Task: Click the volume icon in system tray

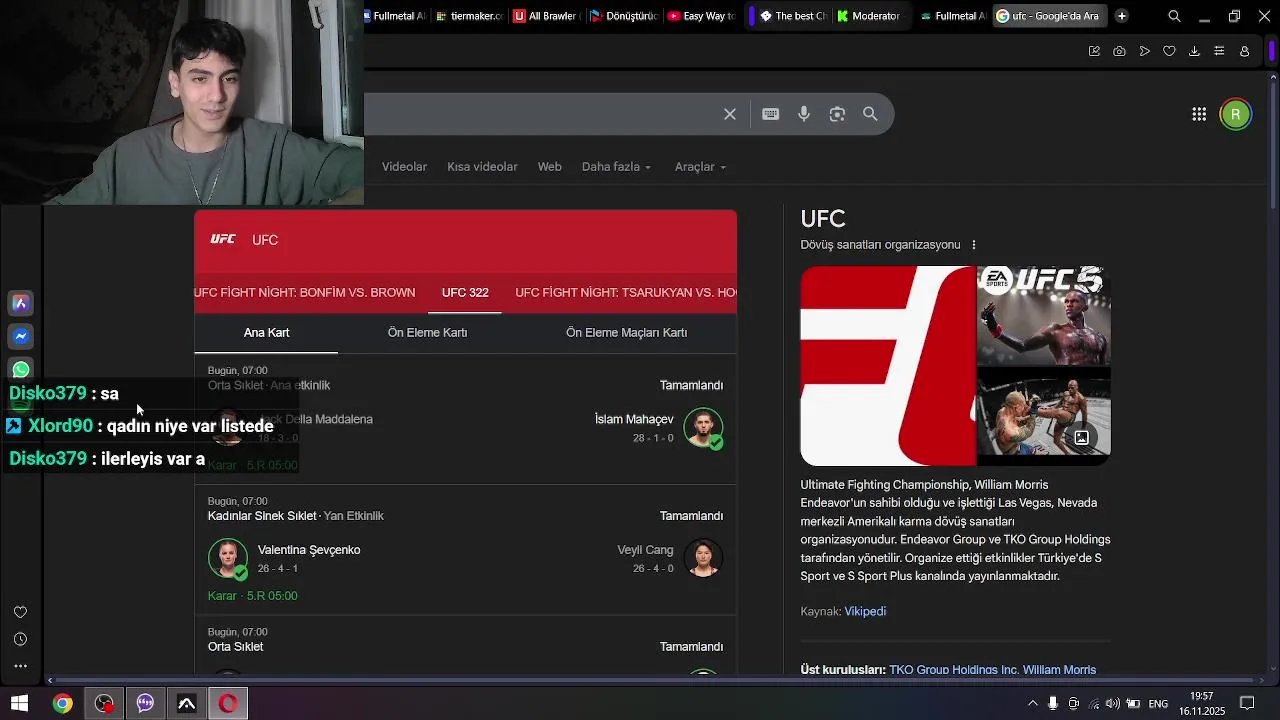Action: (1113, 704)
